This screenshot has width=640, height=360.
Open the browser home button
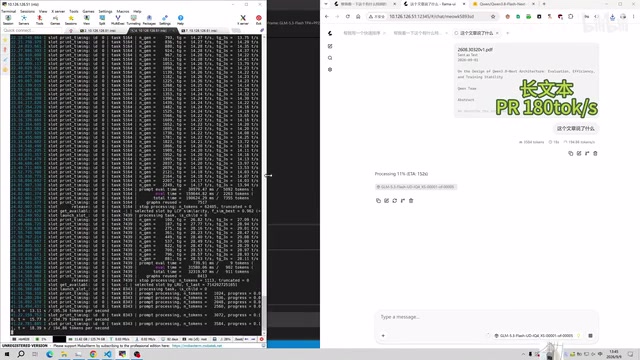pos(358,16)
